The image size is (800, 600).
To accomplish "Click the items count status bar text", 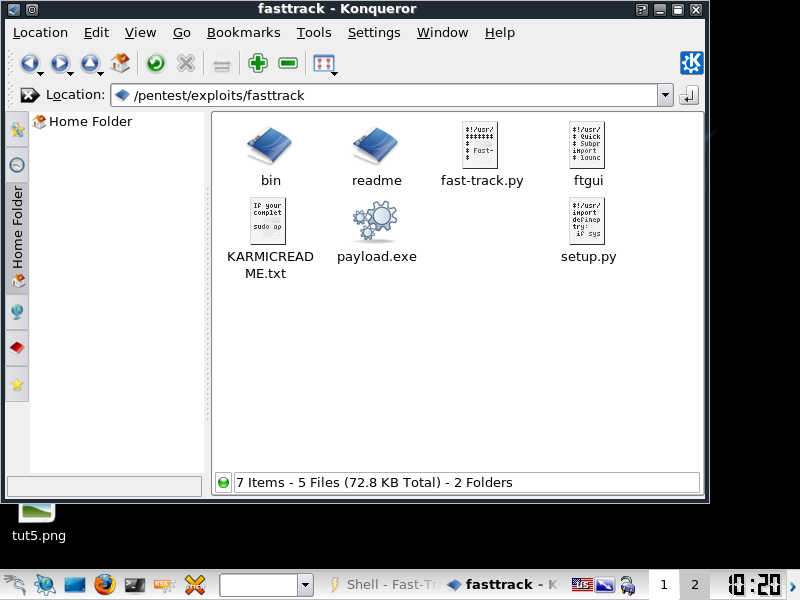I will [374, 482].
